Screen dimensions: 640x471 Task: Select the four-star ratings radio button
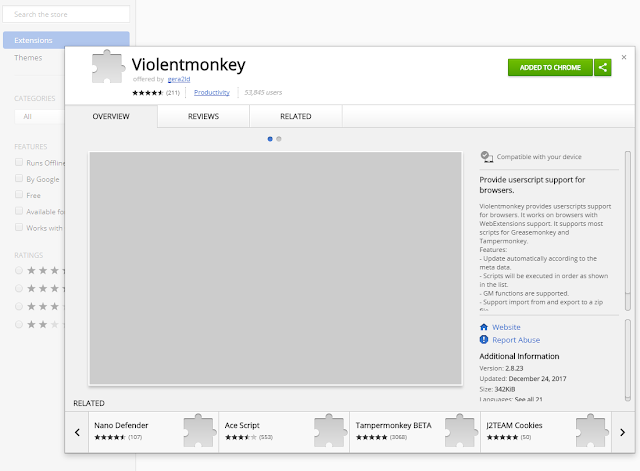[19, 289]
